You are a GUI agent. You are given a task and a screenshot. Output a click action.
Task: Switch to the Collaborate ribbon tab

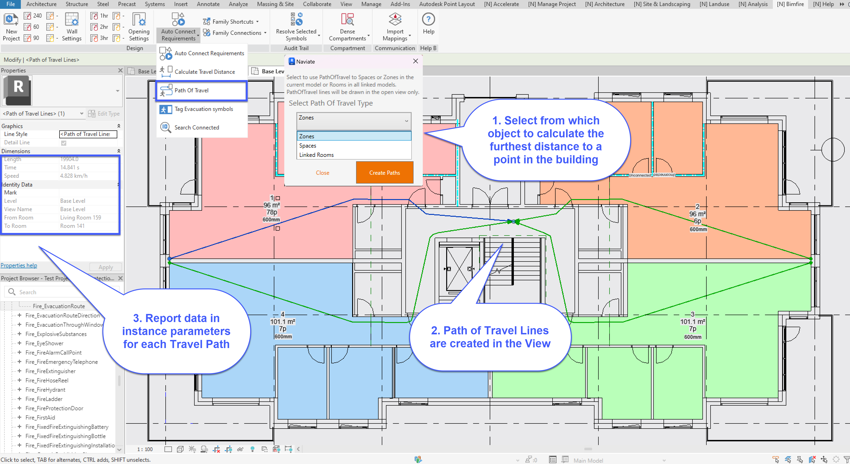[317, 4]
